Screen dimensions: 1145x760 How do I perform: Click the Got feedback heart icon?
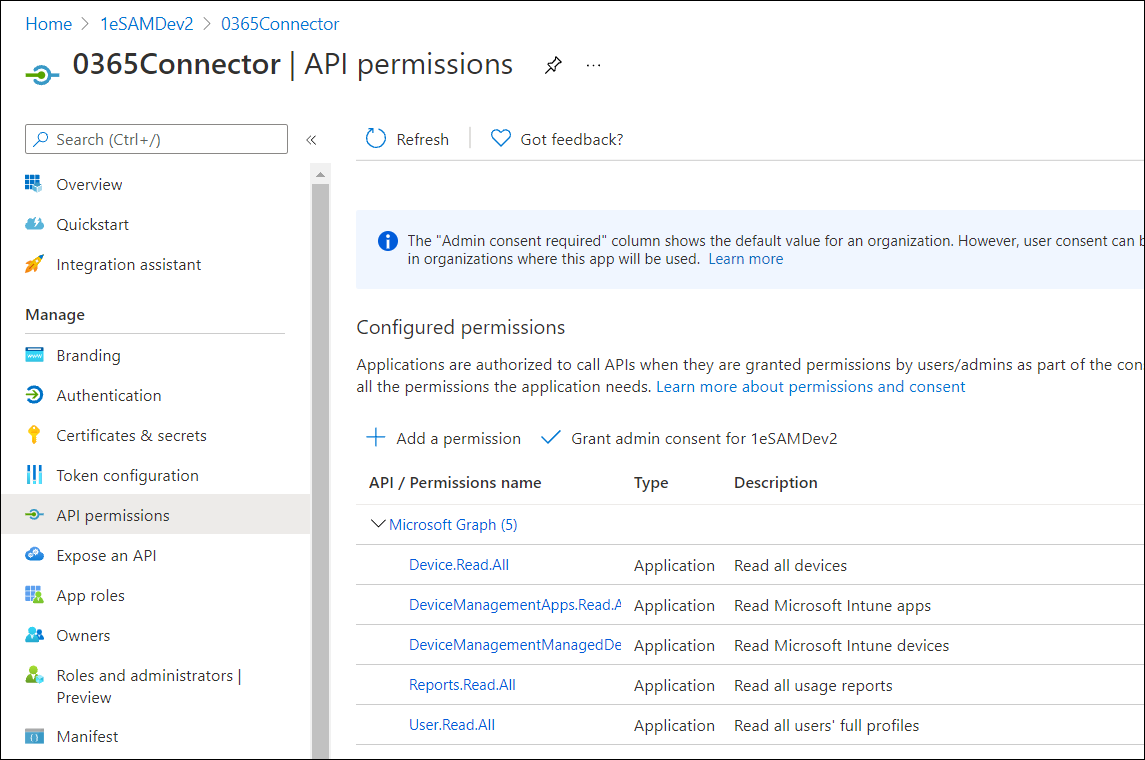pyautogui.click(x=501, y=139)
